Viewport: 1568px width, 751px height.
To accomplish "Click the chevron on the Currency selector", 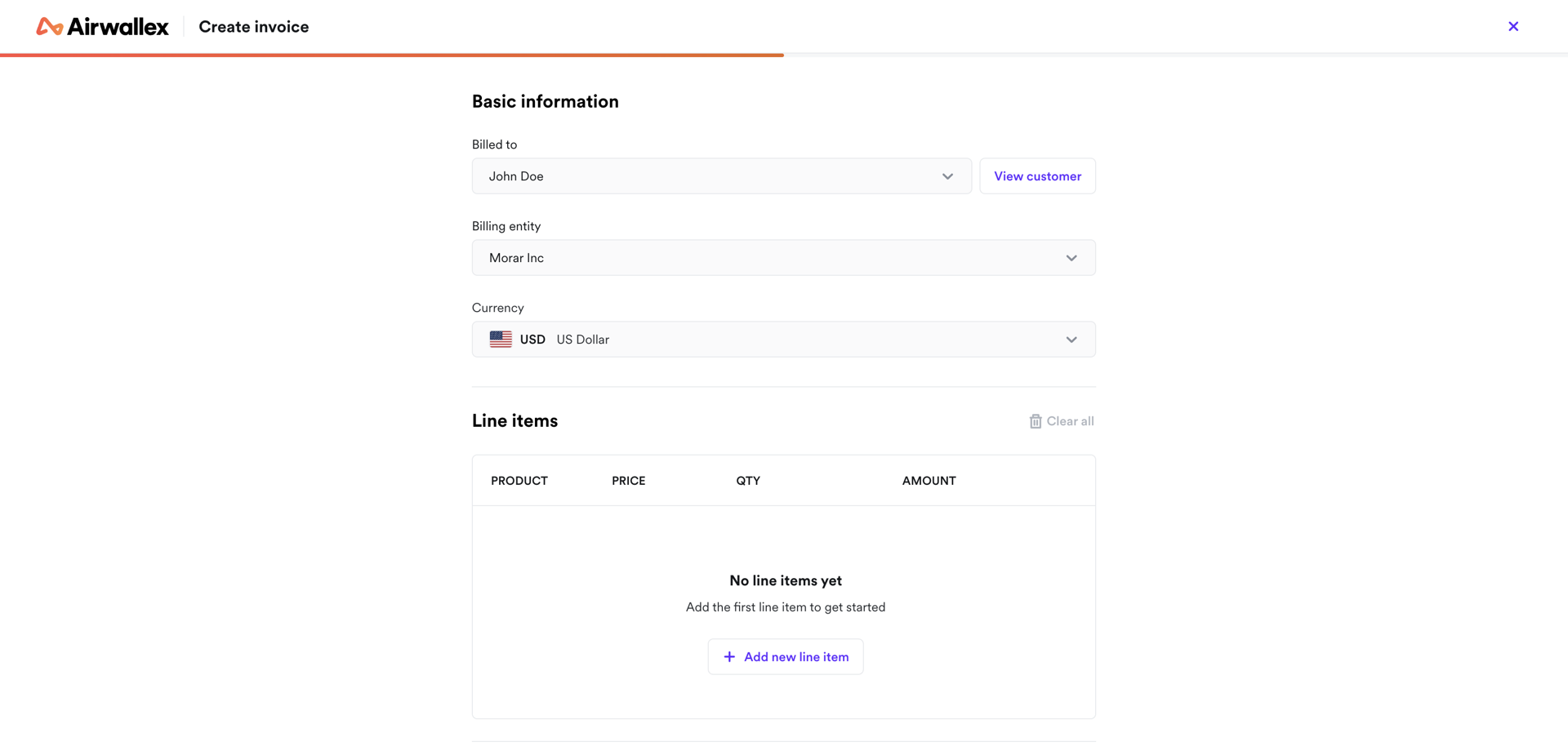I will coord(1071,339).
